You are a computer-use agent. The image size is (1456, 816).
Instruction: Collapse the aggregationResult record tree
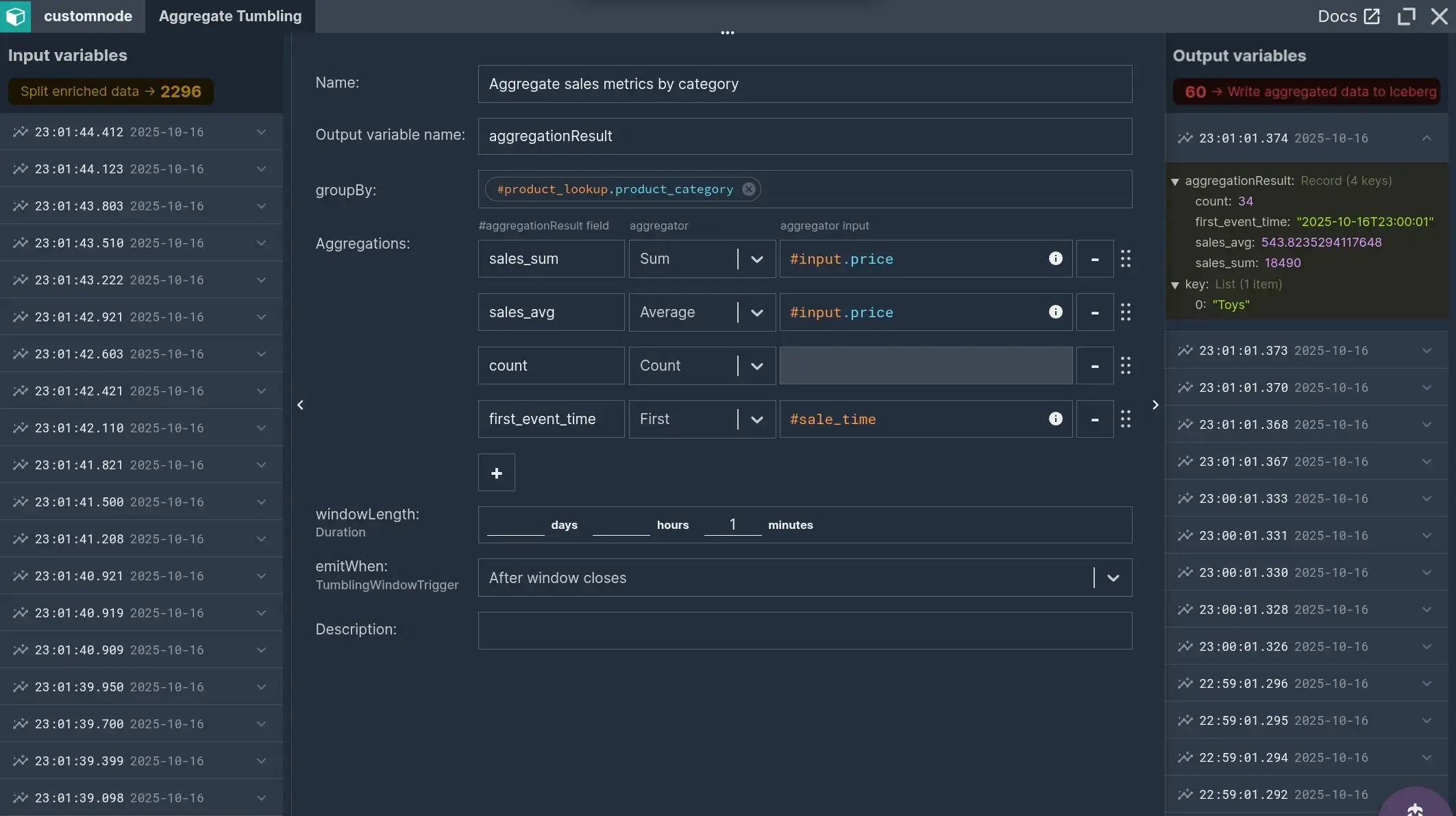point(1175,182)
